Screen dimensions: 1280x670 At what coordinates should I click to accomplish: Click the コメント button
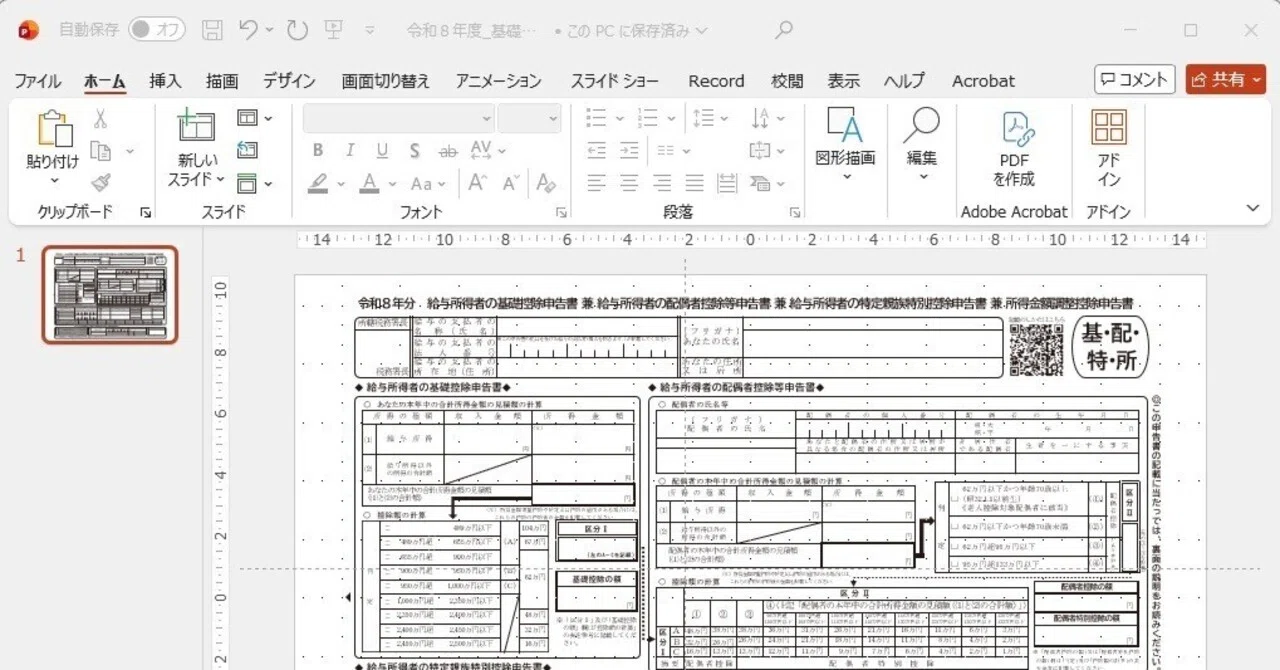[1134, 79]
